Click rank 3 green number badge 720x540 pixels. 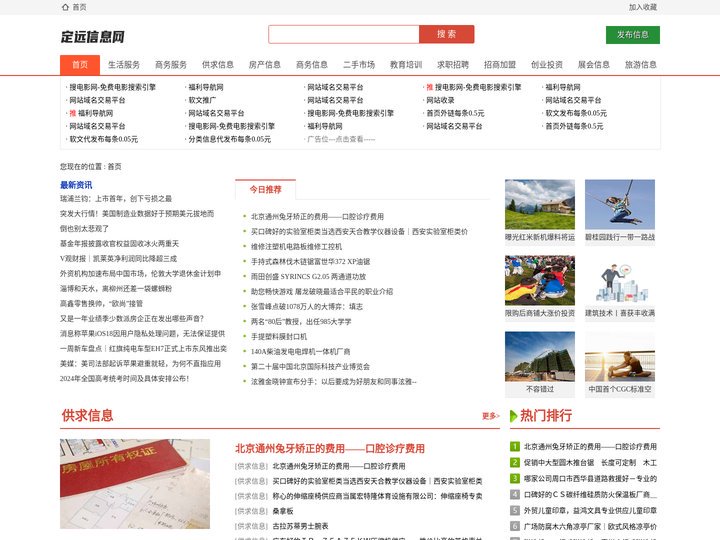[515, 478]
